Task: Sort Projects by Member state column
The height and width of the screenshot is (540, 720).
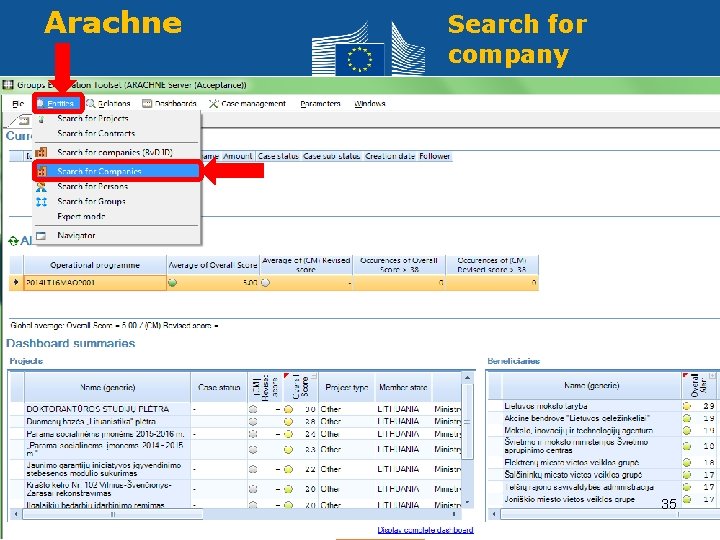Action: (403, 387)
